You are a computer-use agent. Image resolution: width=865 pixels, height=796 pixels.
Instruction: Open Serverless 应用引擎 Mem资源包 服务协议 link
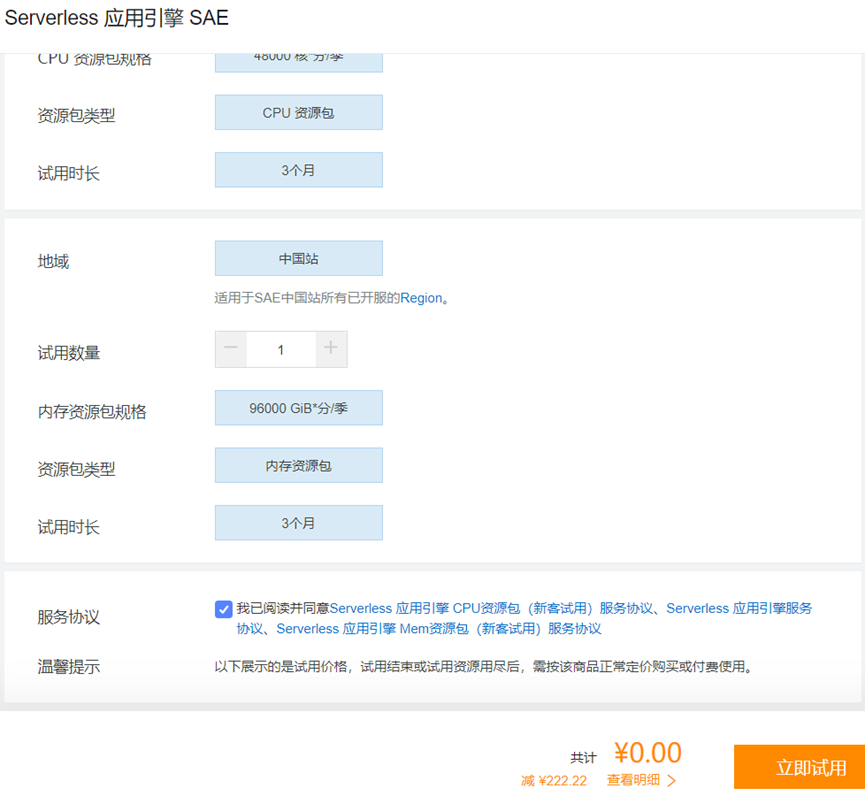[439, 629]
